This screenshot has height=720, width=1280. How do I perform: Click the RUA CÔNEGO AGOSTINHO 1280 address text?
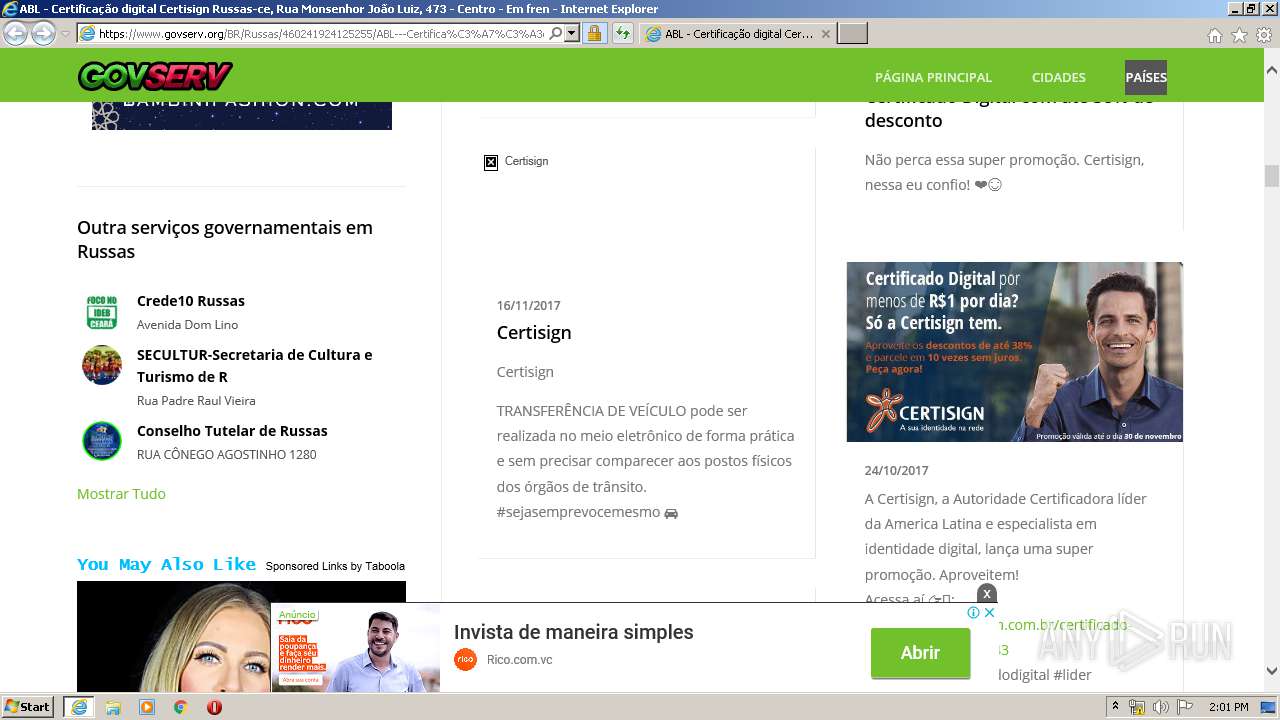pyautogui.click(x=227, y=455)
